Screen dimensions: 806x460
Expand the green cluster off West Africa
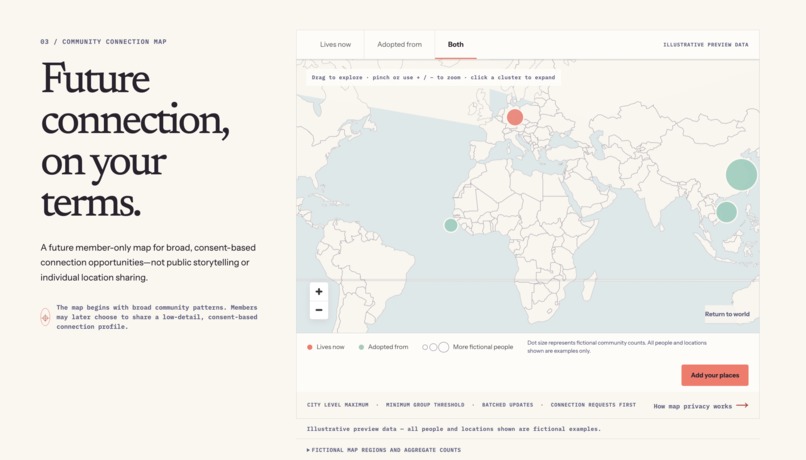pyautogui.click(x=451, y=225)
